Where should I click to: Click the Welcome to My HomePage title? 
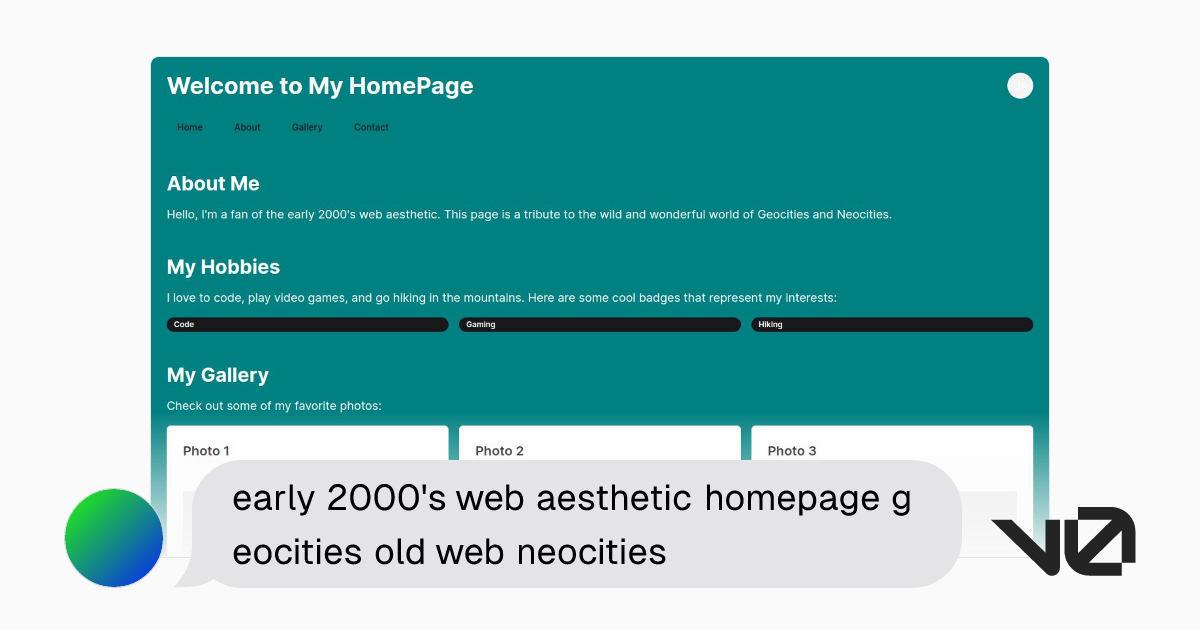click(x=320, y=86)
